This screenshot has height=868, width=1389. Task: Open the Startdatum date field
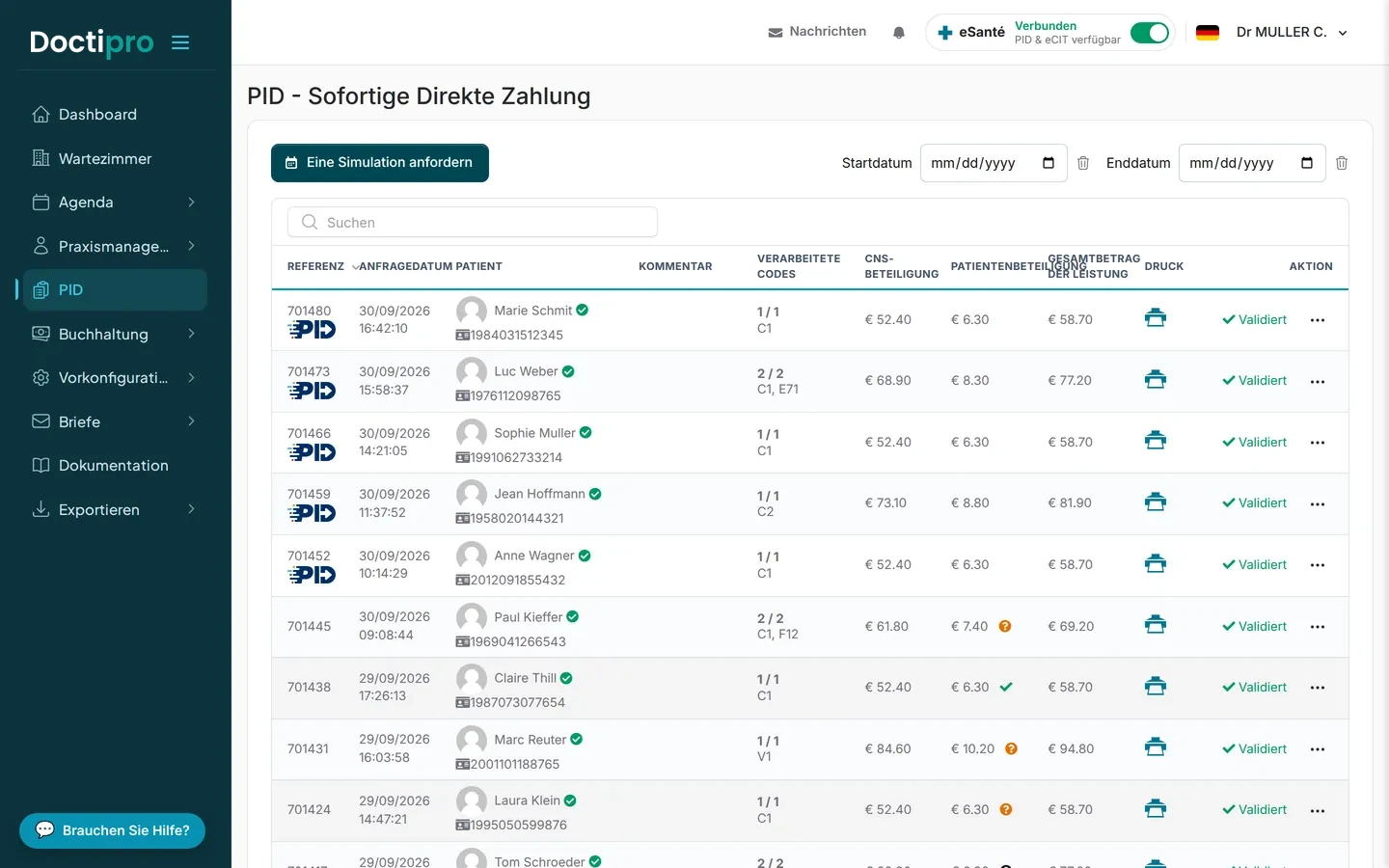coord(994,163)
